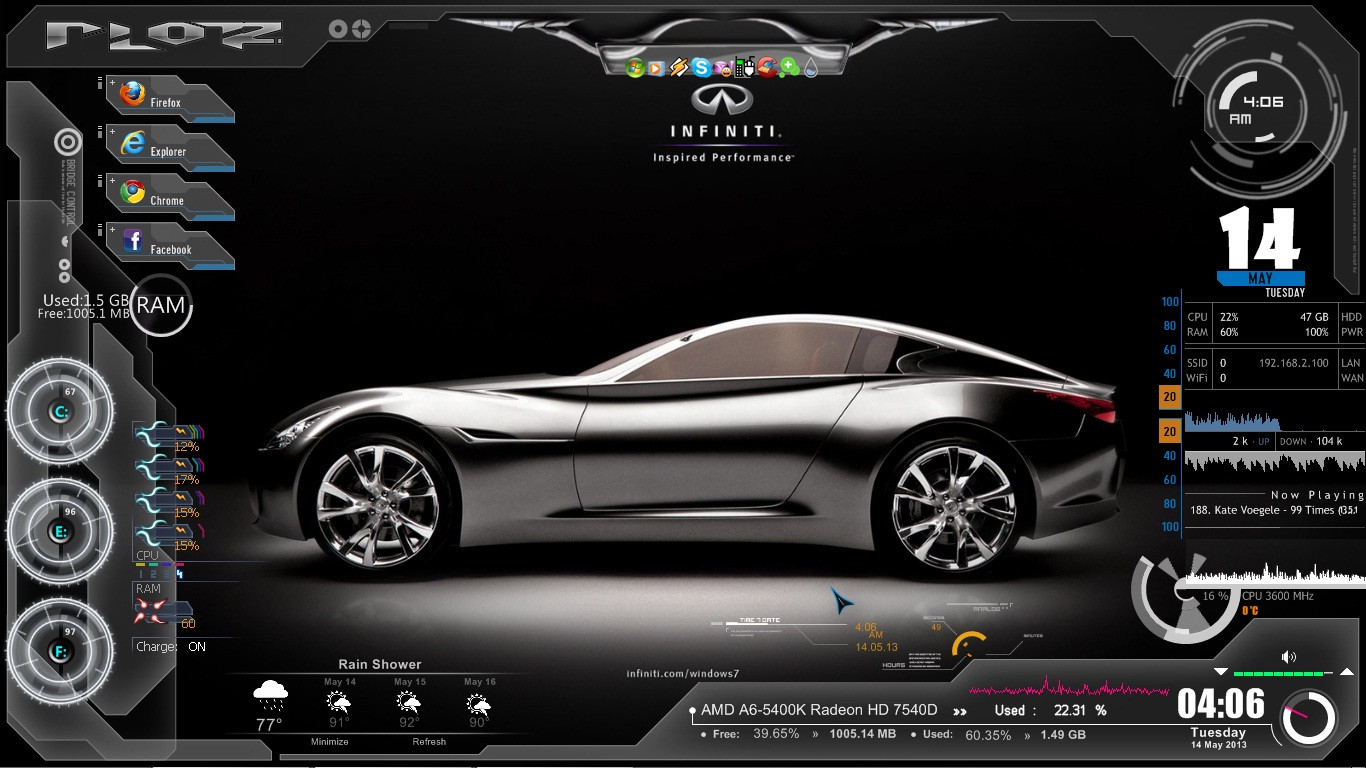The width and height of the screenshot is (1366, 768).
Task: Open the Rainmeter water drop icon
Action: point(810,68)
